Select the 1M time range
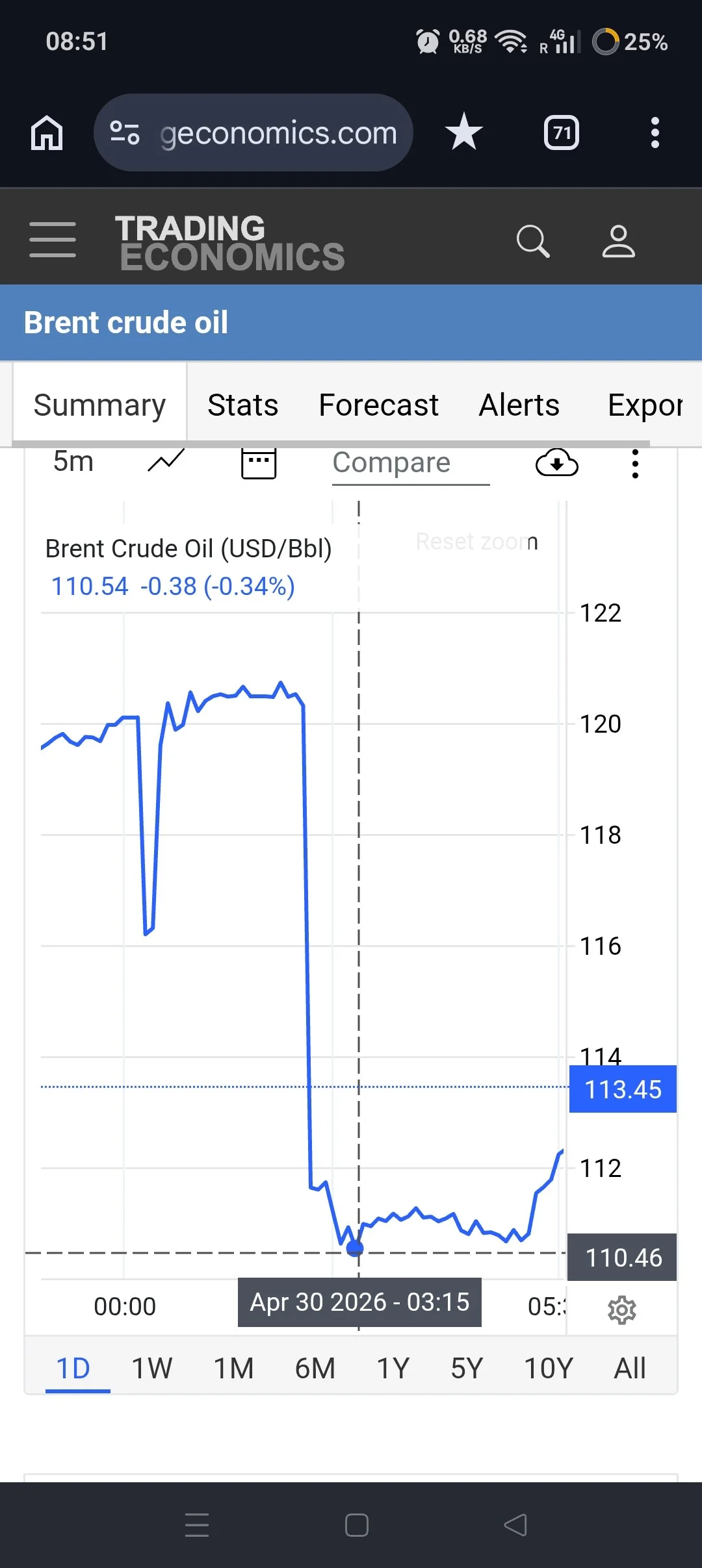This screenshot has width=702, height=1568. click(234, 1368)
